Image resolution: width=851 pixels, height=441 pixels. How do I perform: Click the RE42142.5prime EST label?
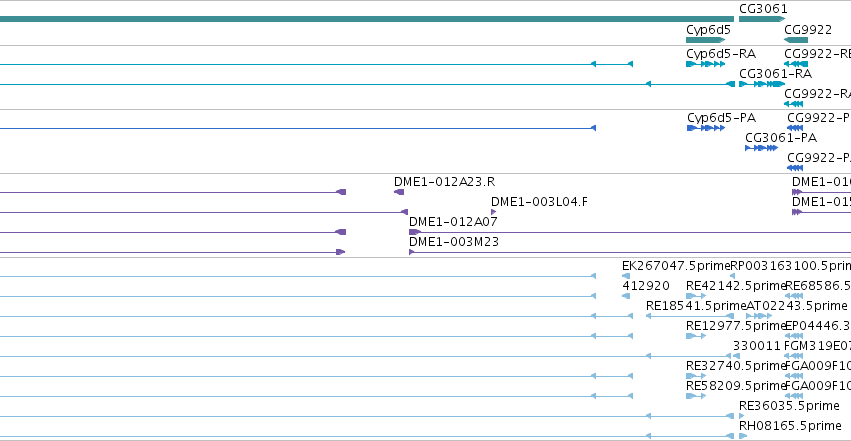click(736, 286)
